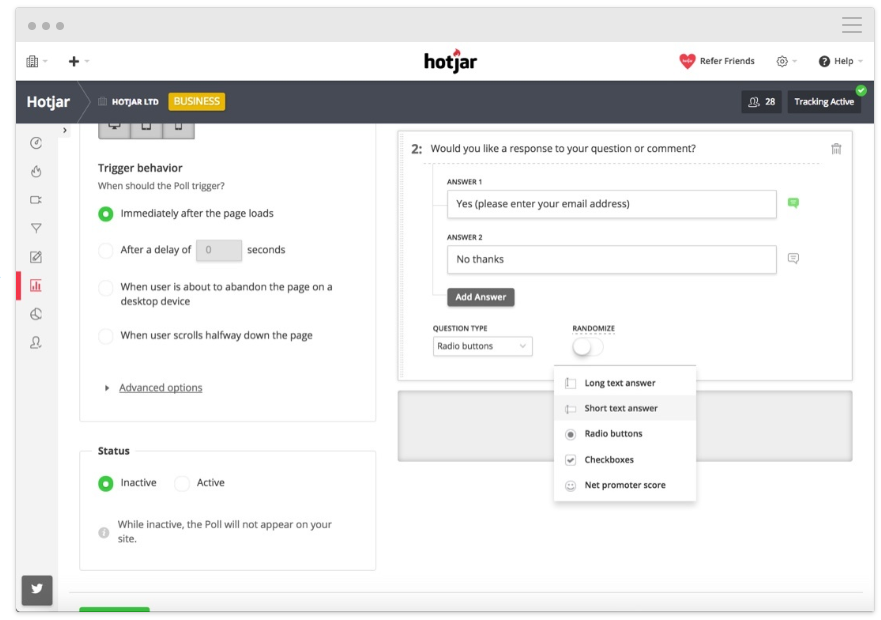881x620 pixels.
Task: Open Surveys pie icon in sidebar
Action: pyautogui.click(x=36, y=314)
